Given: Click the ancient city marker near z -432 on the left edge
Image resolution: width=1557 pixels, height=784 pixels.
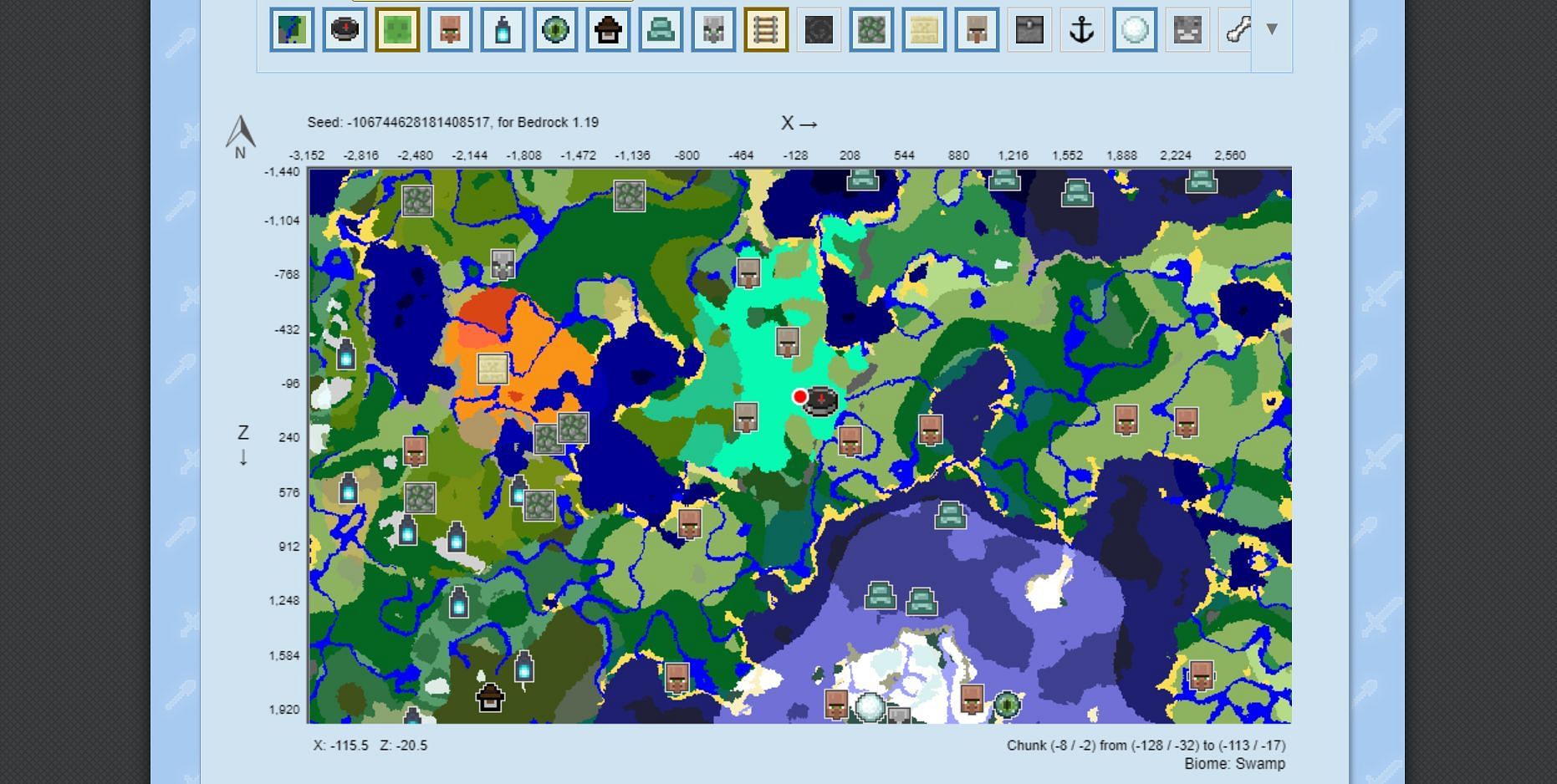Looking at the screenshot, I should point(345,354).
